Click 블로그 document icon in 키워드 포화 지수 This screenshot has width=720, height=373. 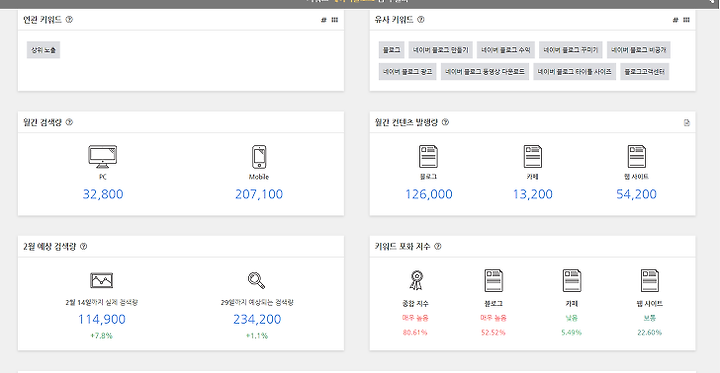pos(494,281)
